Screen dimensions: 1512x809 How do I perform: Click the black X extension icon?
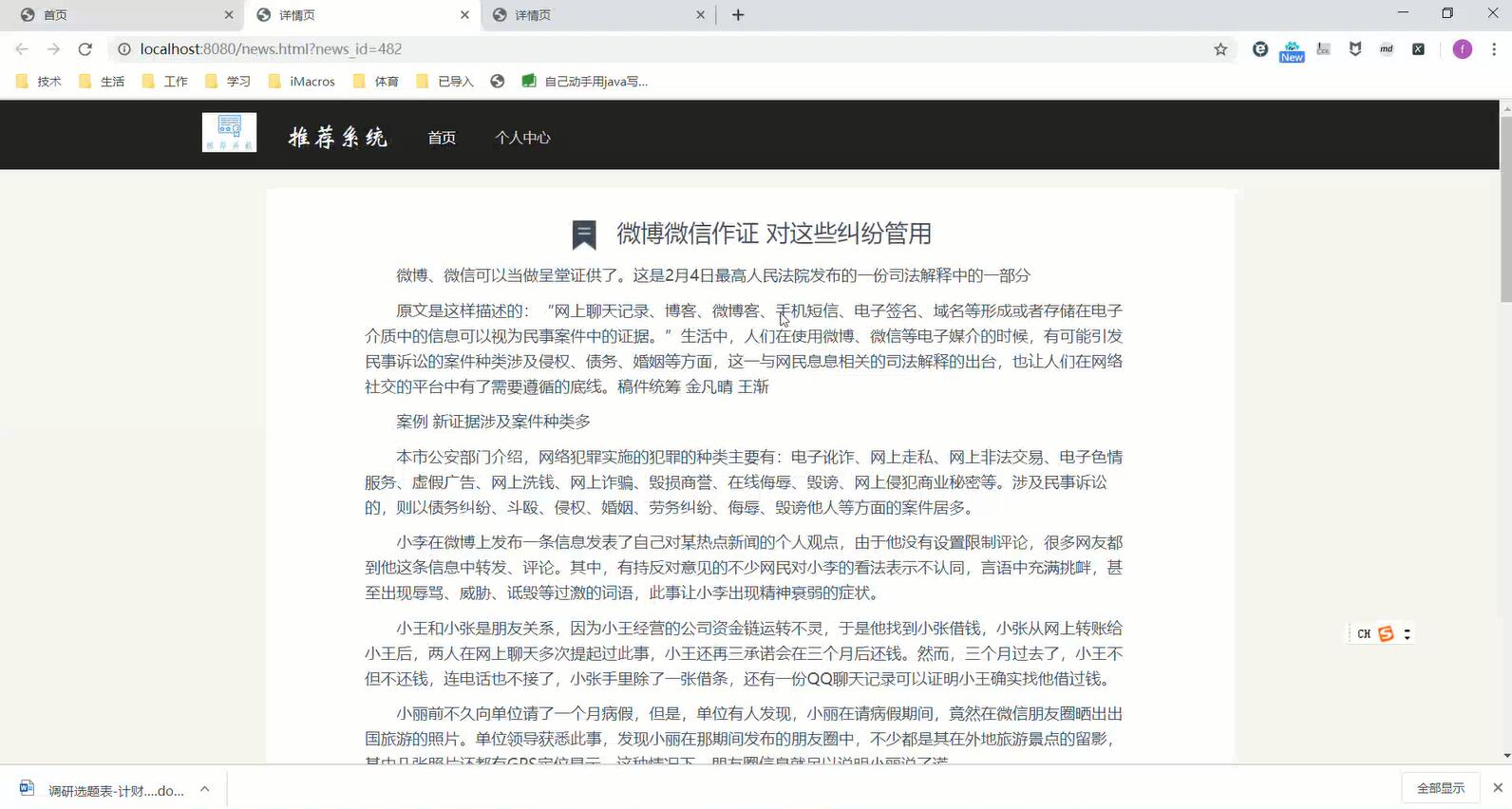point(1418,49)
